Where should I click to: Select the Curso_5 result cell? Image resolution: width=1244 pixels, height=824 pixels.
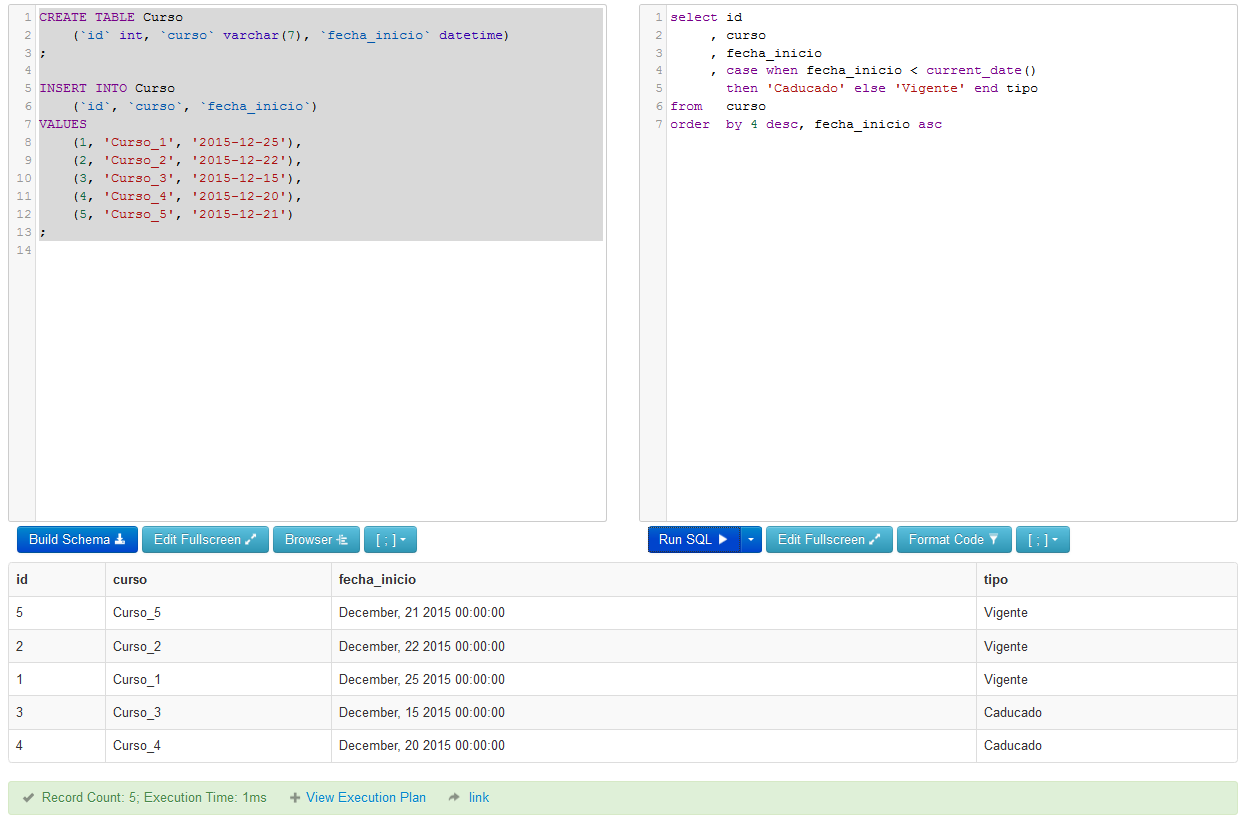tap(137, 613)
